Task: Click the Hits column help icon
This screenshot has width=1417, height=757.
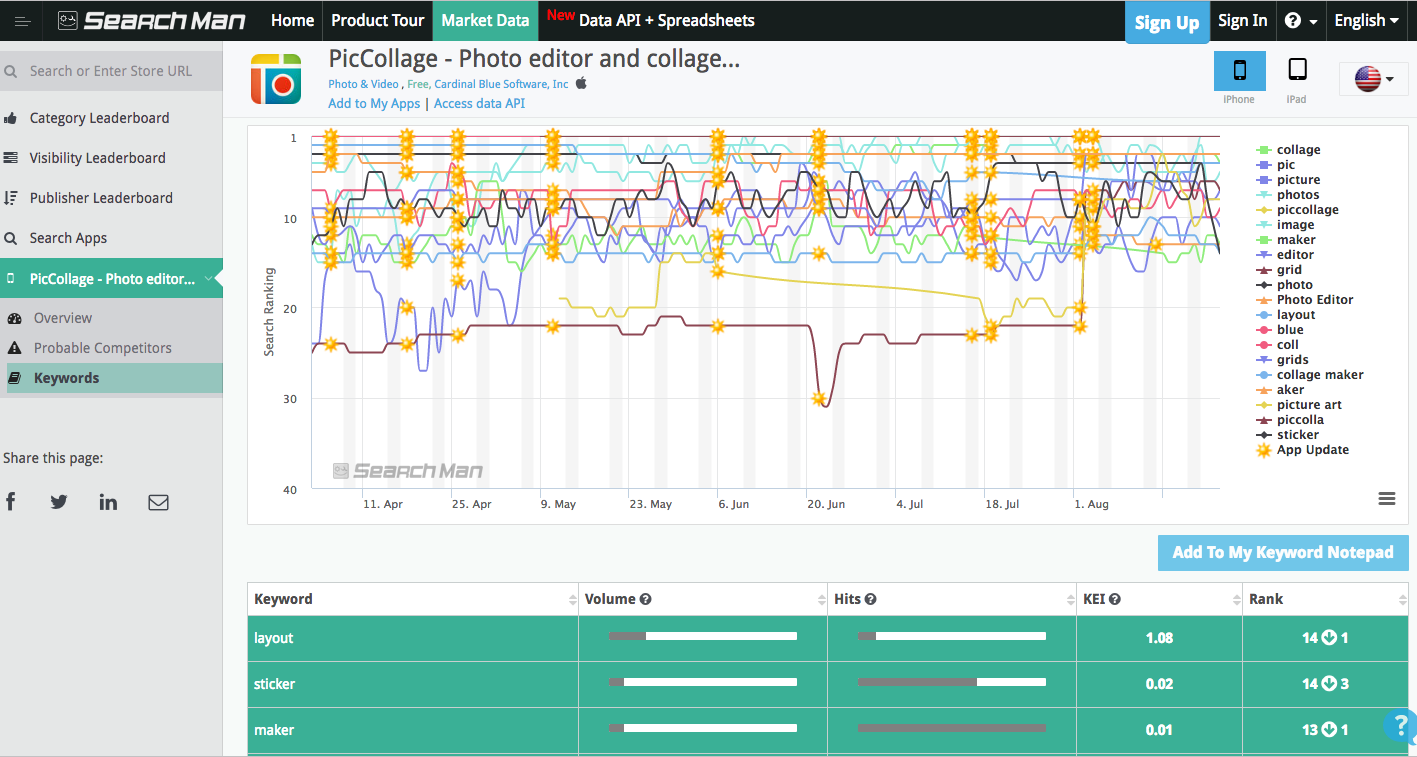Action: 871,599
